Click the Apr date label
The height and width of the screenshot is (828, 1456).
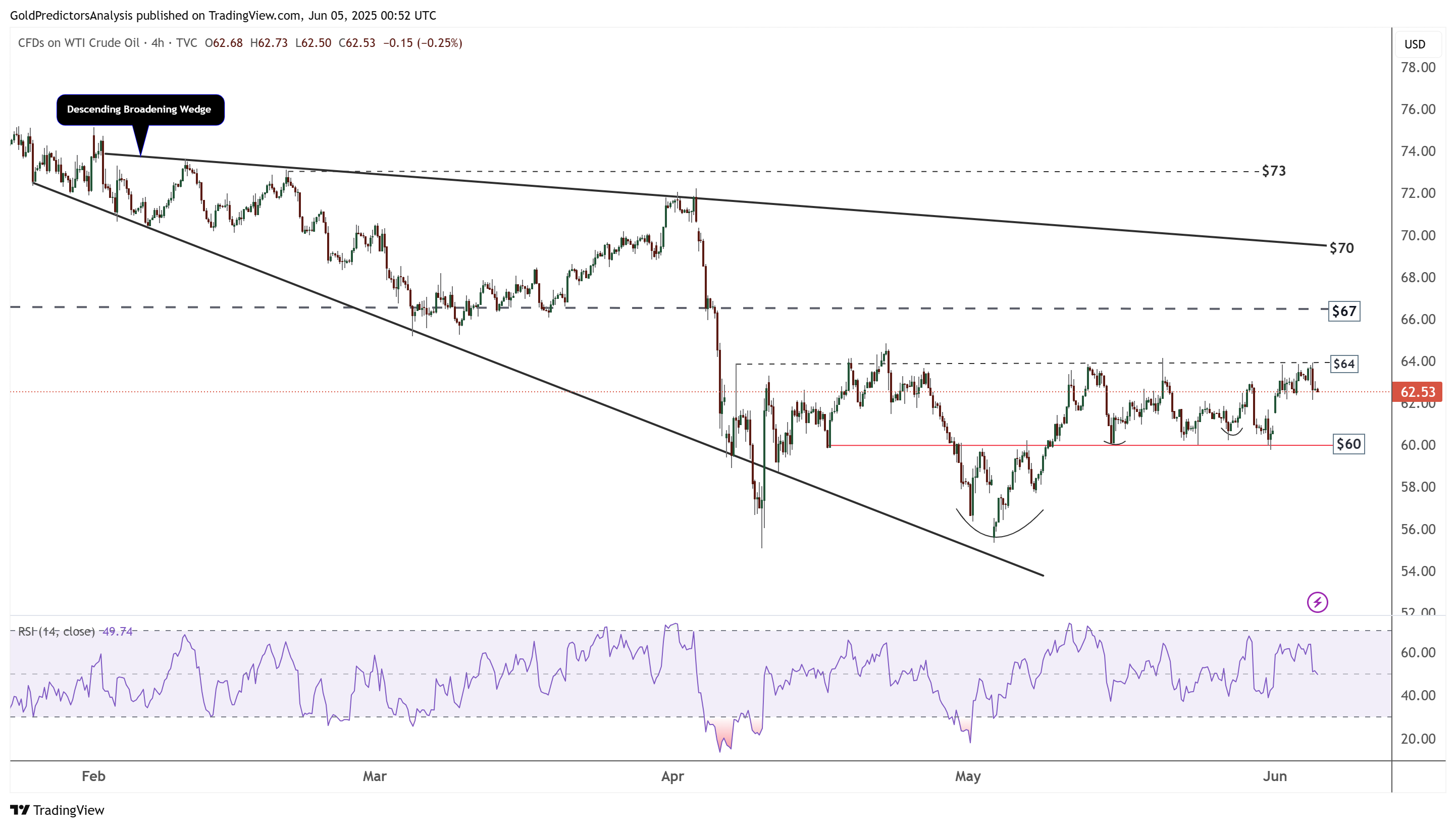click(x=672, y=777)
